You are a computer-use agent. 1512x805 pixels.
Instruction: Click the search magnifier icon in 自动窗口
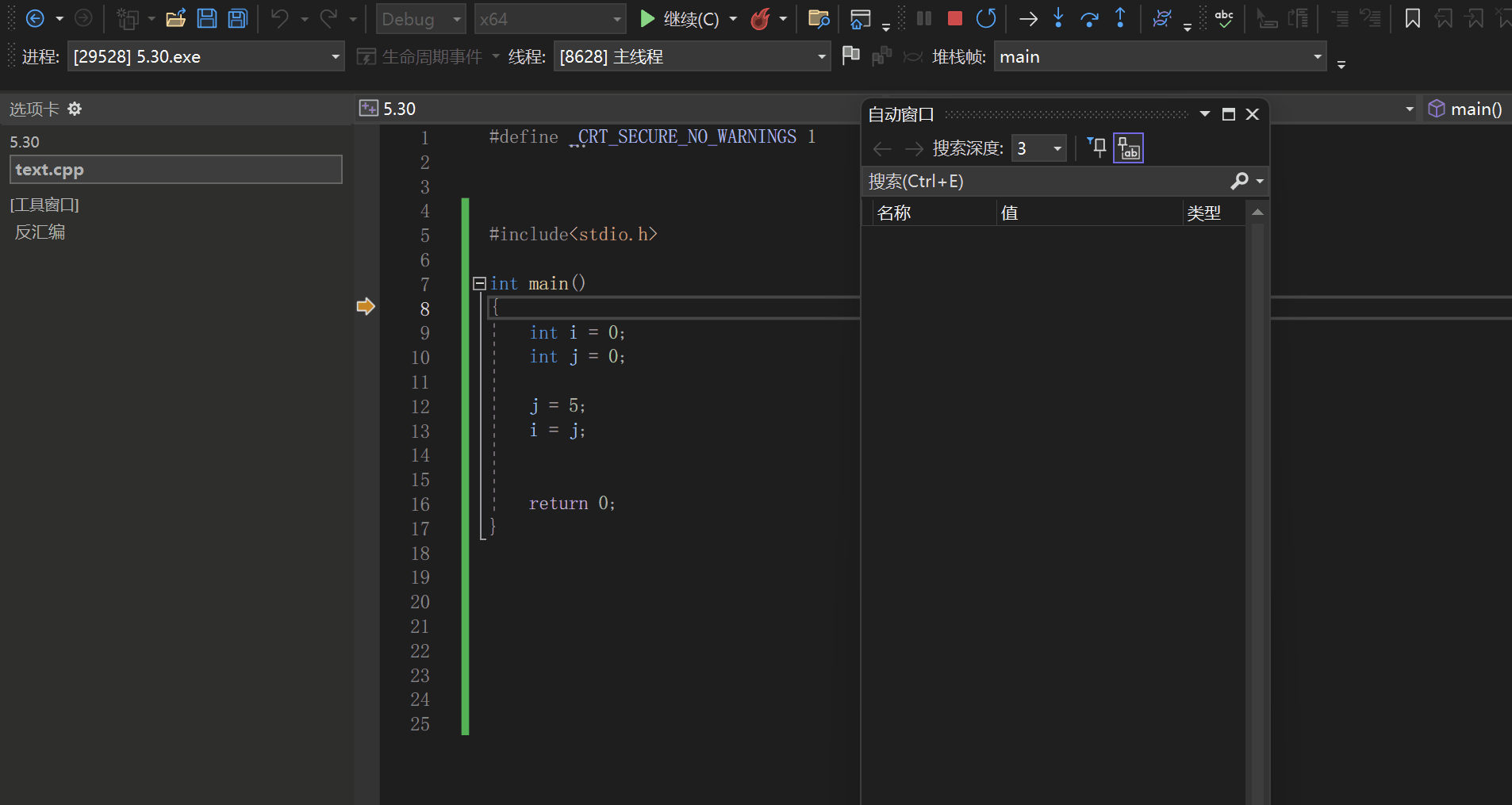pyautogui.click(x=1239, y=181)
